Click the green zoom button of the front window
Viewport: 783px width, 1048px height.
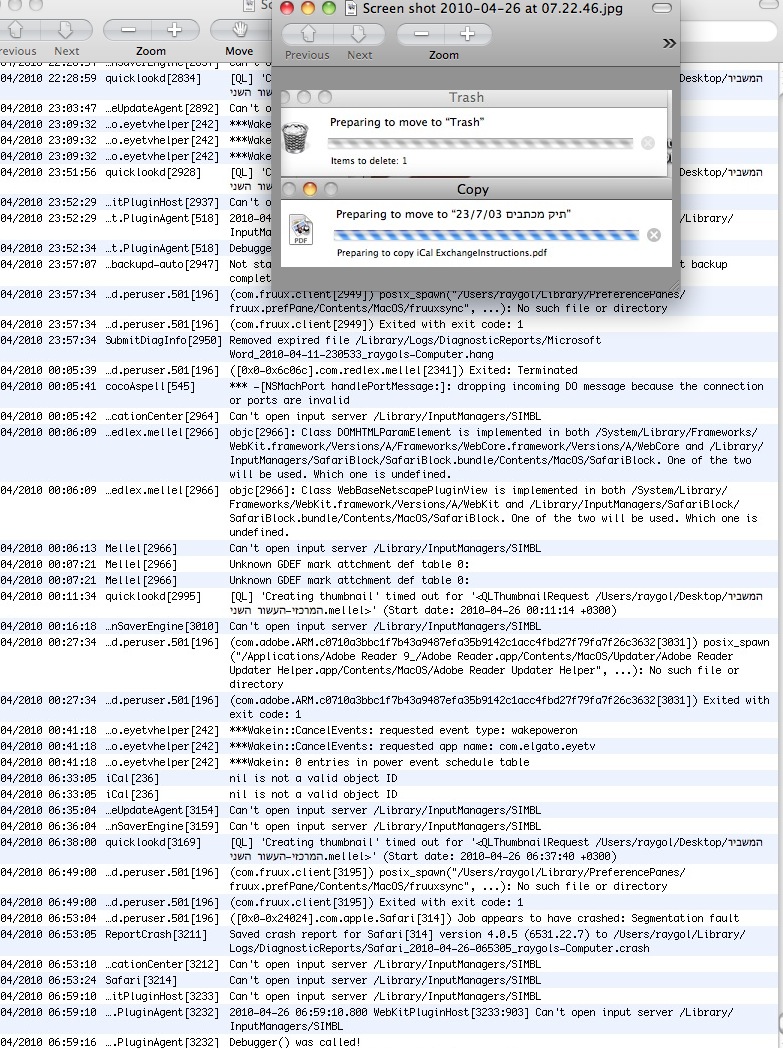pyautogui.click(x=329, y=8)
